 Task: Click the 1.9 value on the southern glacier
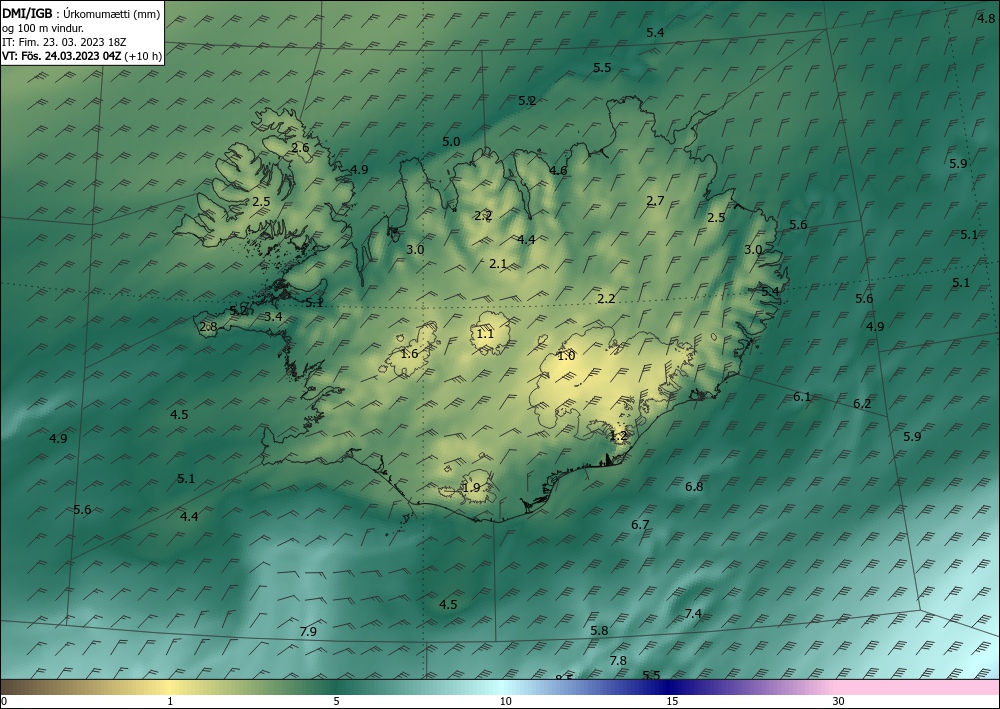coord(471,488)
